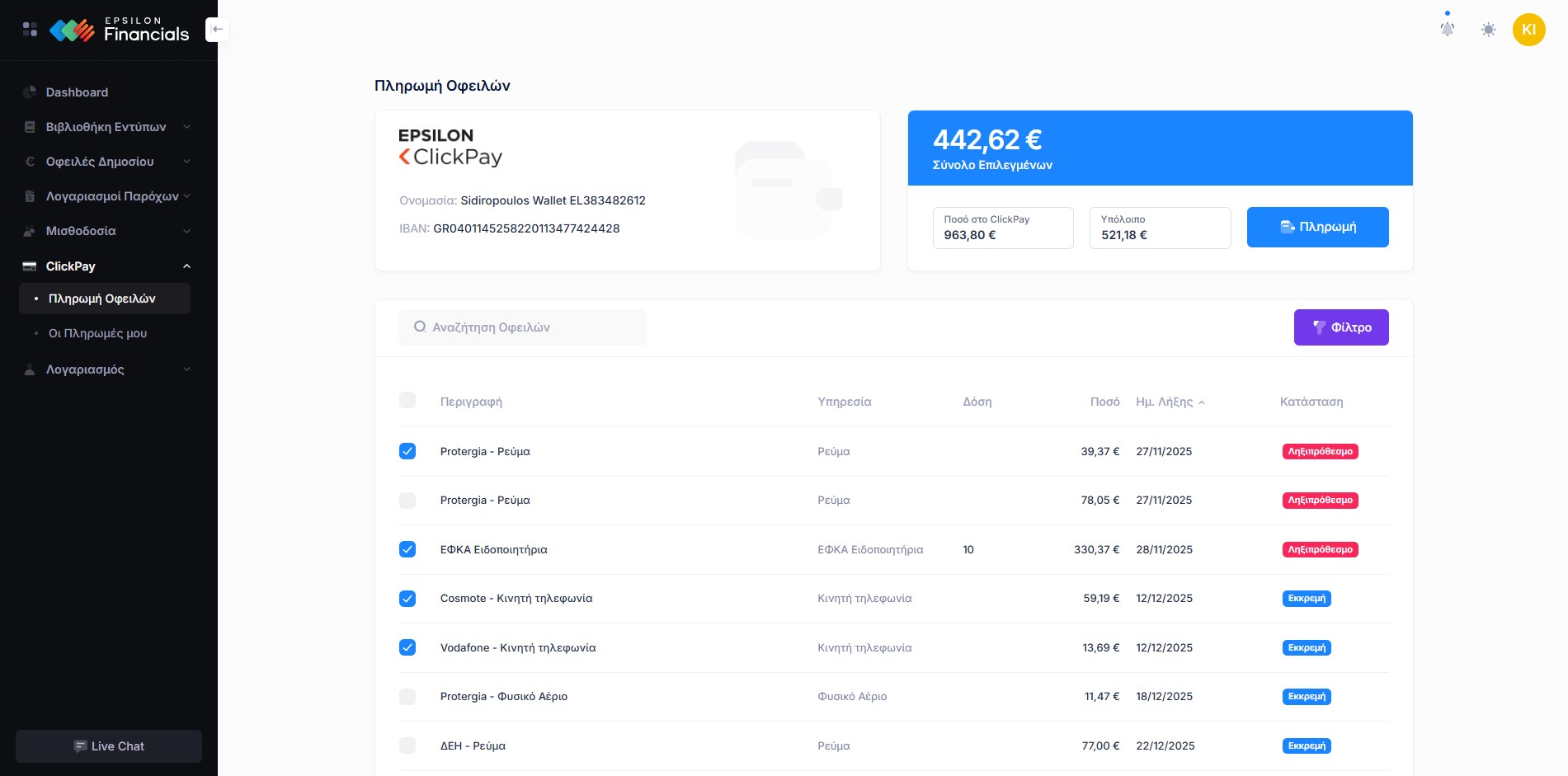This screenshot has width=1568, height=776.
Task: Open the KI user avatar menu
Action: [1528, 30]
